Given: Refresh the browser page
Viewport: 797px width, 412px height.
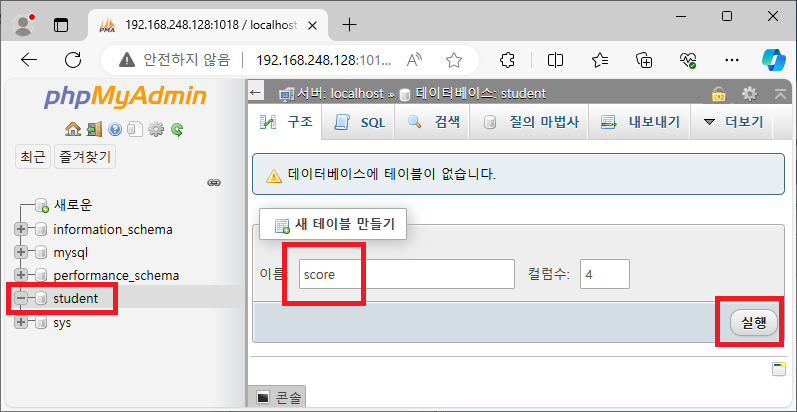Looking at the screenshot, I should tap(74, 60).
